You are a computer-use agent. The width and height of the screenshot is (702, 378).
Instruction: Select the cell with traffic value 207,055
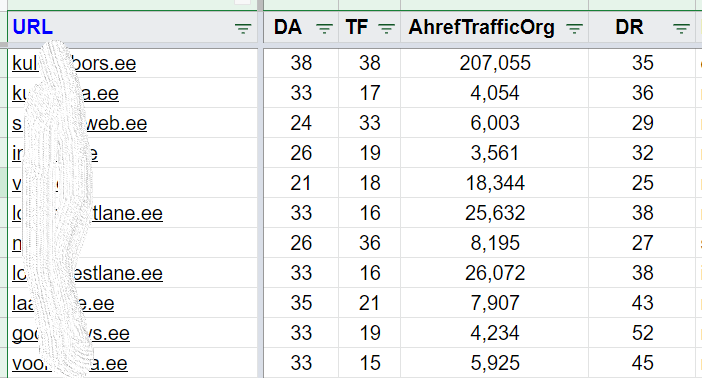click(494, 63)
